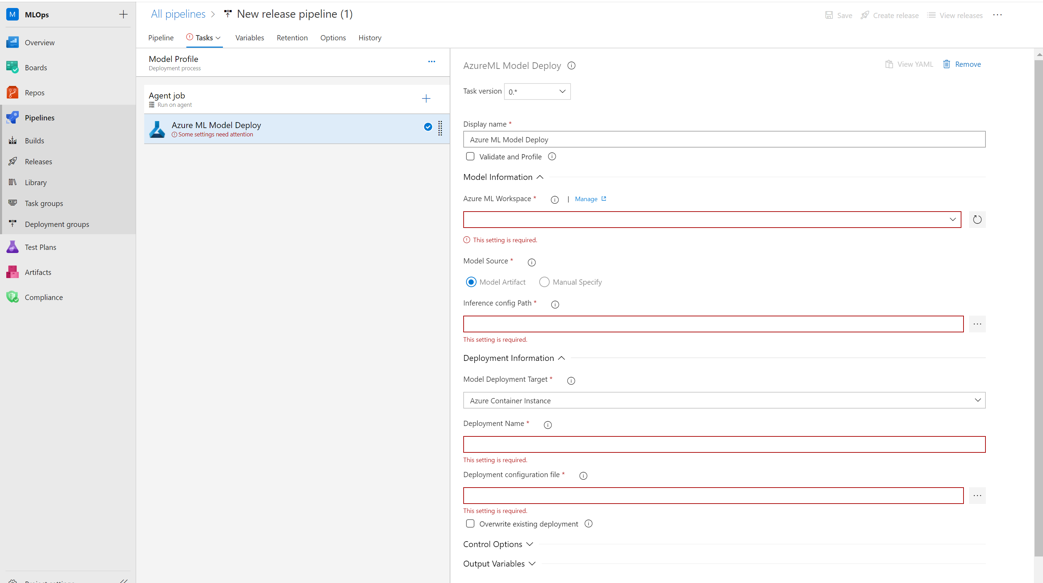Remove the AzureML Model Deploy task
Screen dimensions: 1043x583
(962, 65)
